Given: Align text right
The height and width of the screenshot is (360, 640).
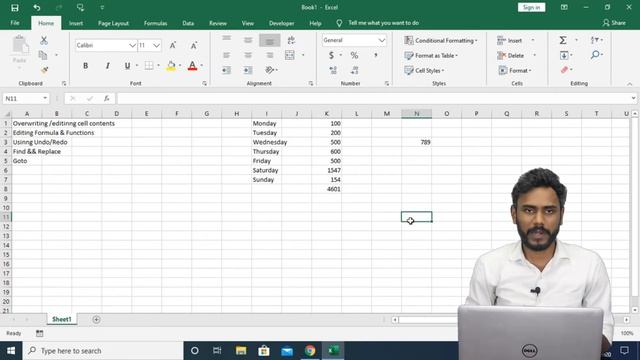Looking at the screenshot, I should 269,55.
